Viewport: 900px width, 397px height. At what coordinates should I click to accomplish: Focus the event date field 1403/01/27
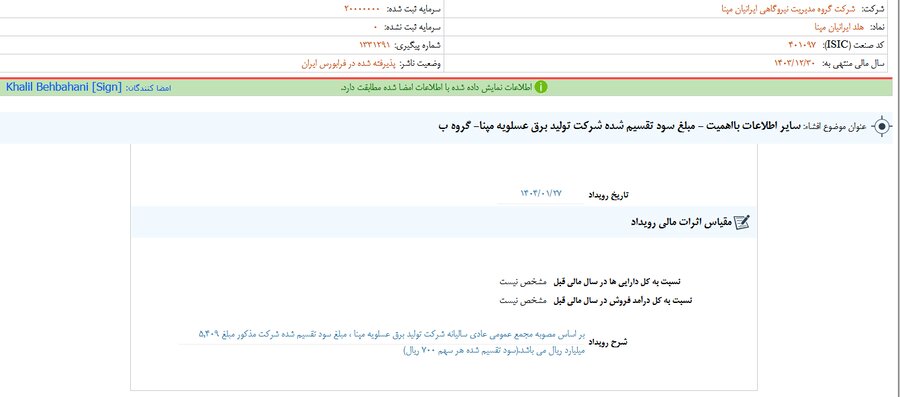[x=539, y=194]
